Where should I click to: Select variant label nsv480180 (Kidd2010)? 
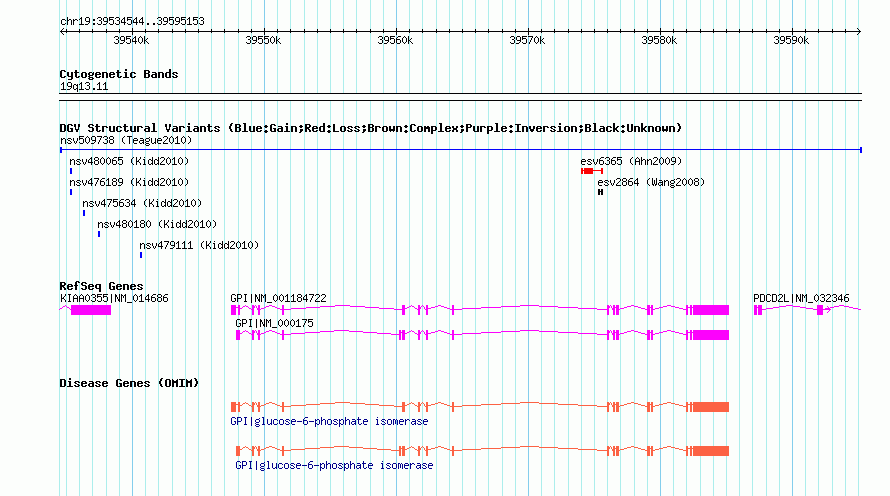pyautogui.click(x=157, y=224)
